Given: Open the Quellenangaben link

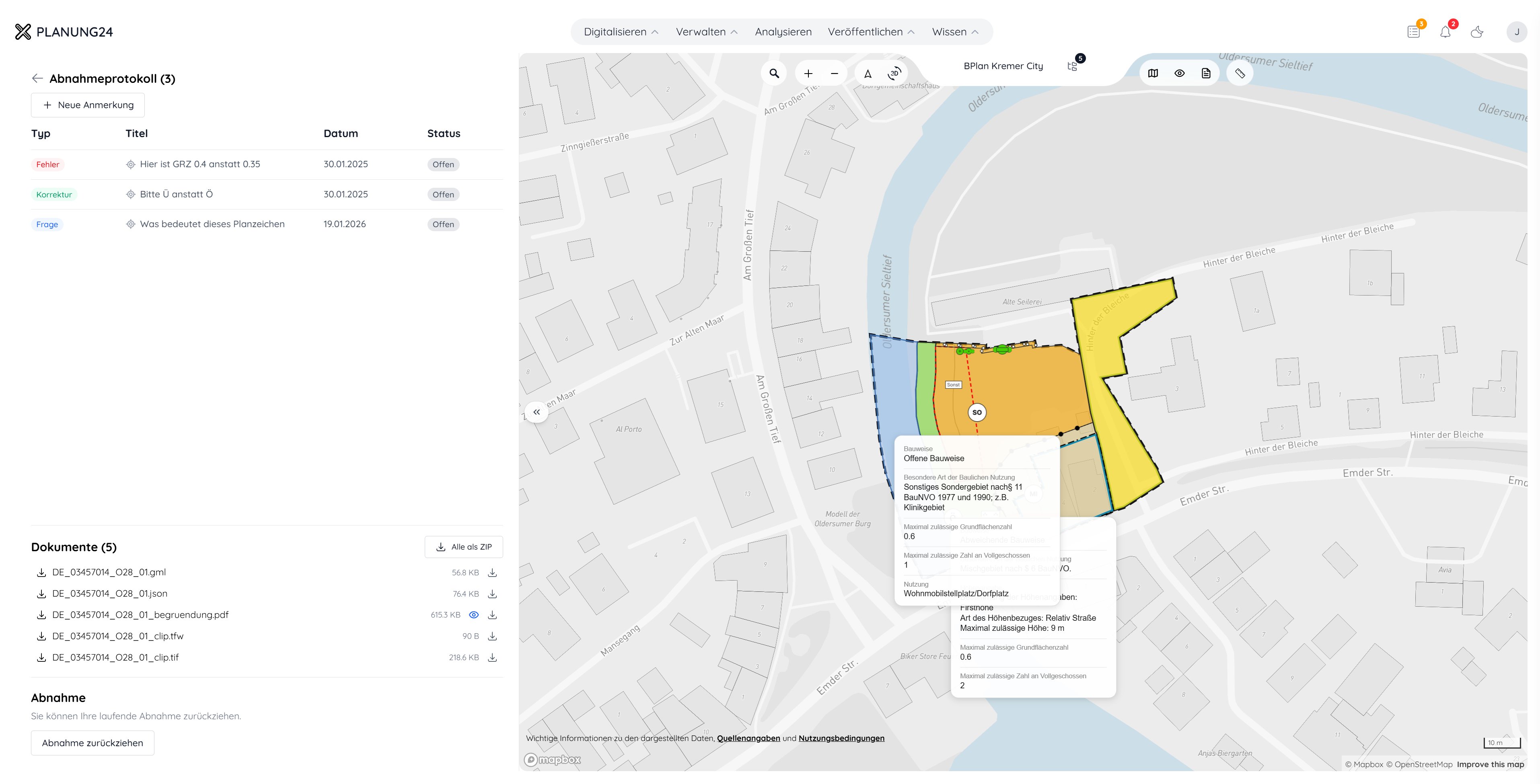Looking at the screenshot, I should pos(748,739).
